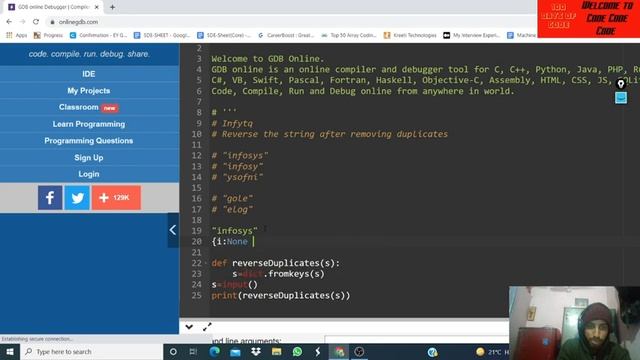The image size is (640, 360).
Task: Open Cortana circle icon on taskbar
Action: click(173, 351)
